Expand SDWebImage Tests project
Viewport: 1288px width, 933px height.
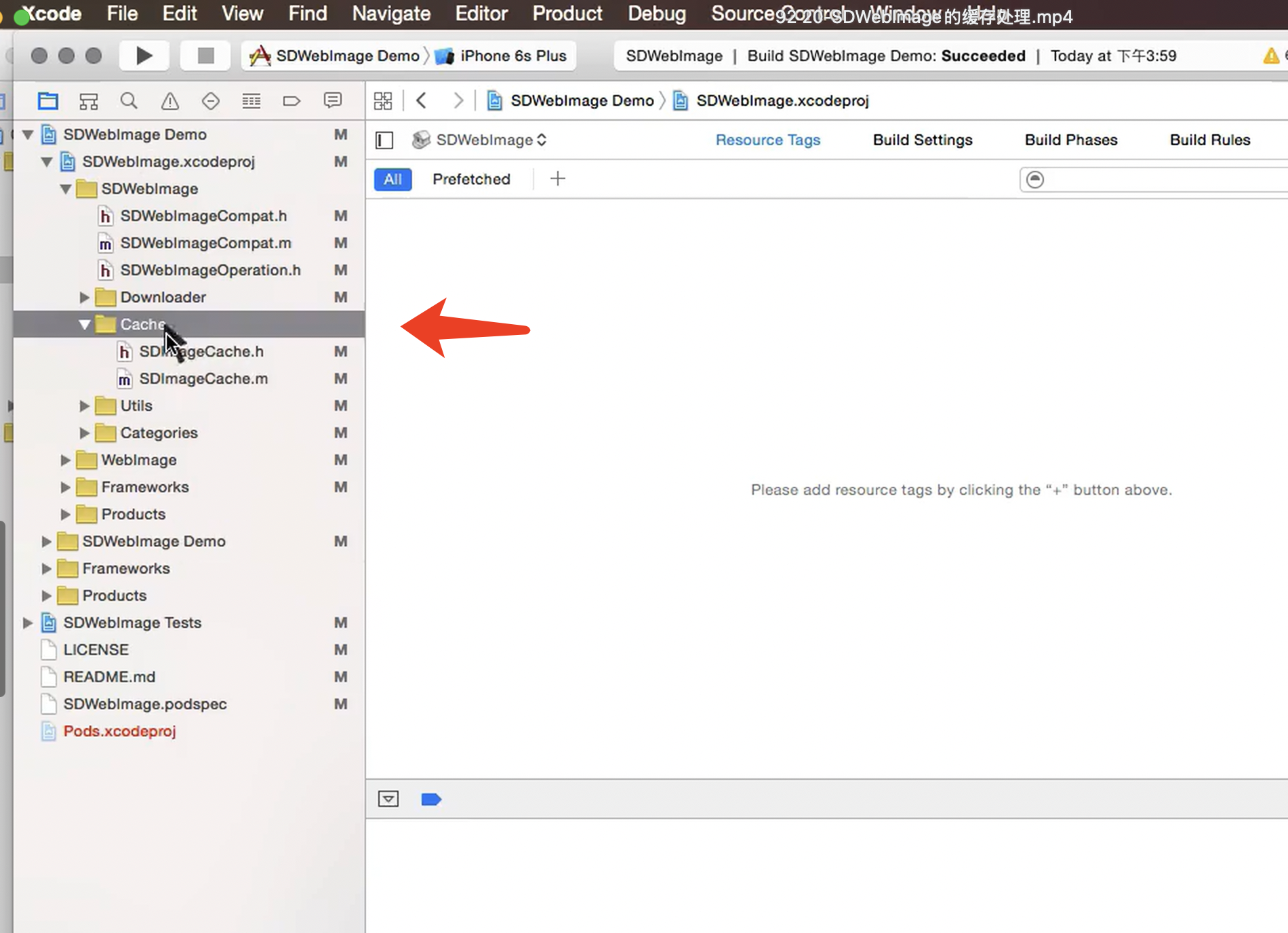coord(28,622)
